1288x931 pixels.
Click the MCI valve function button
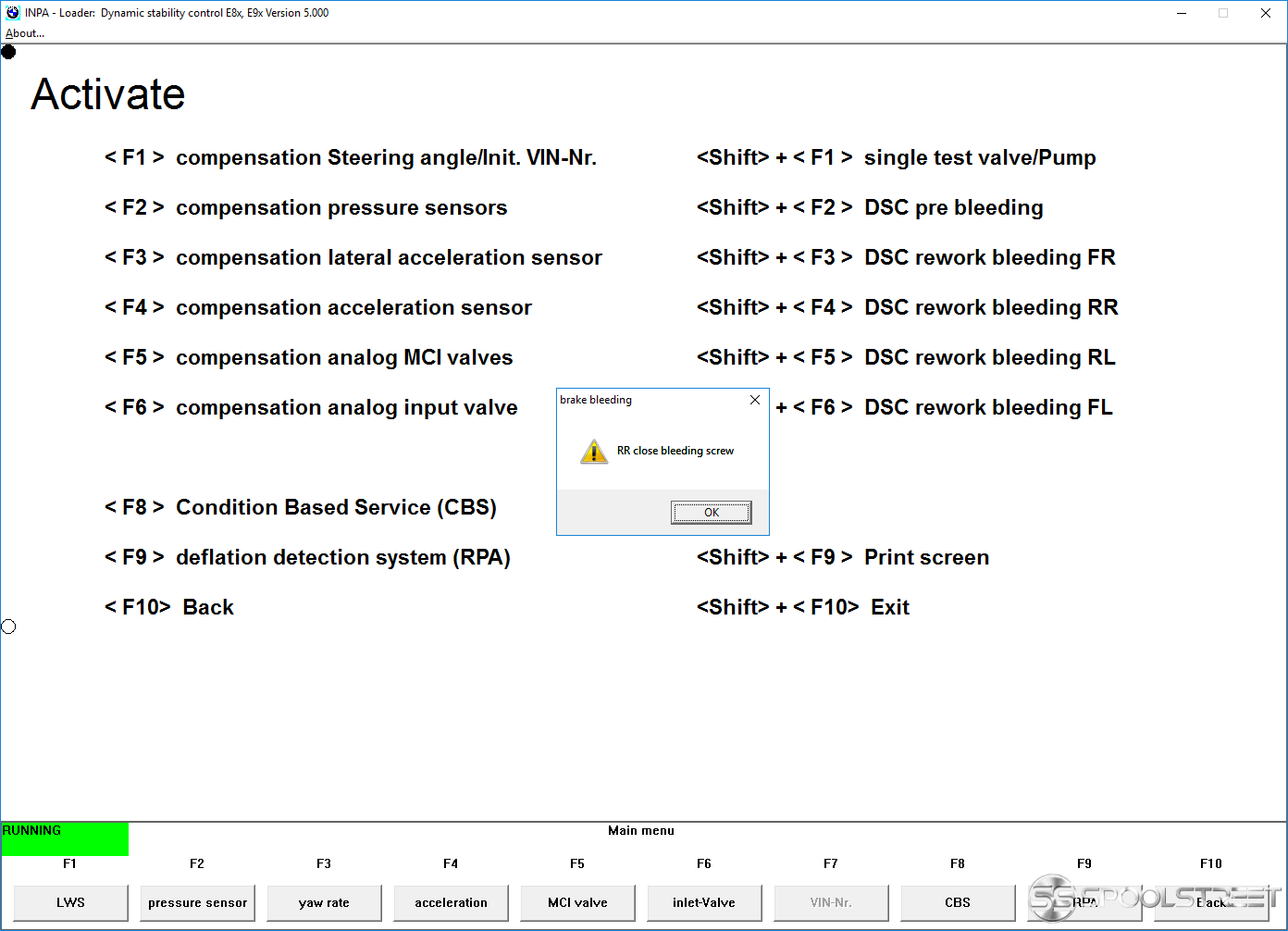coord(577,902)
